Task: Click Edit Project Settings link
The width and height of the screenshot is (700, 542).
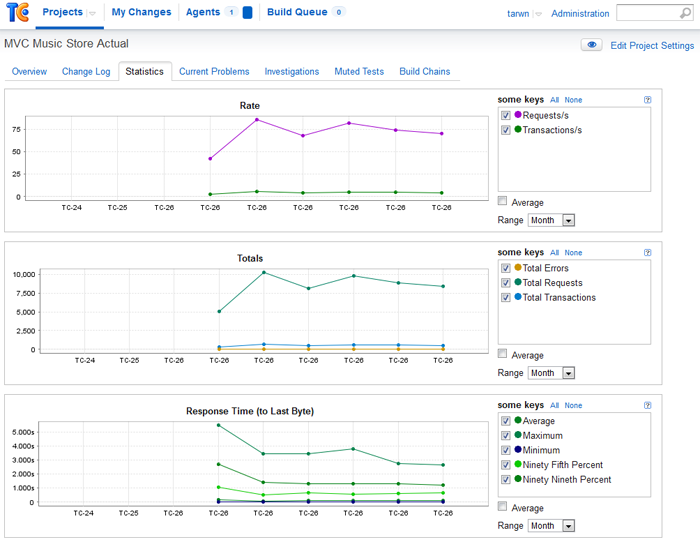Action: point(652,46)
